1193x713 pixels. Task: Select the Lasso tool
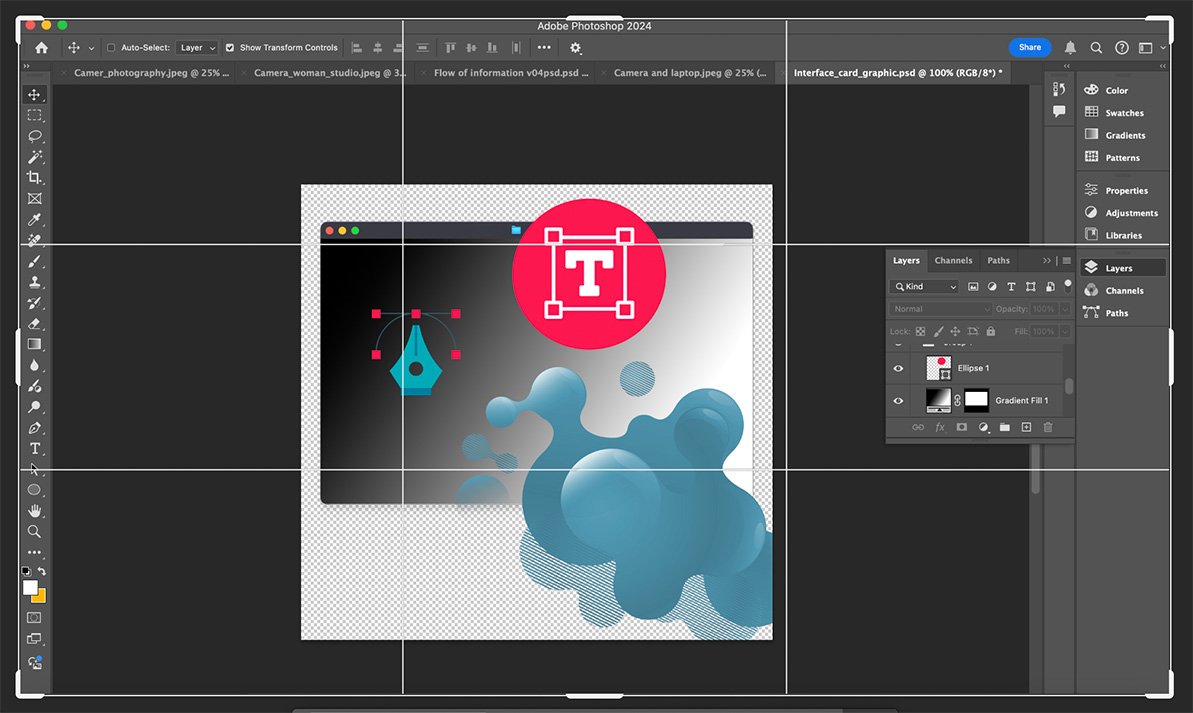(34, 136)
